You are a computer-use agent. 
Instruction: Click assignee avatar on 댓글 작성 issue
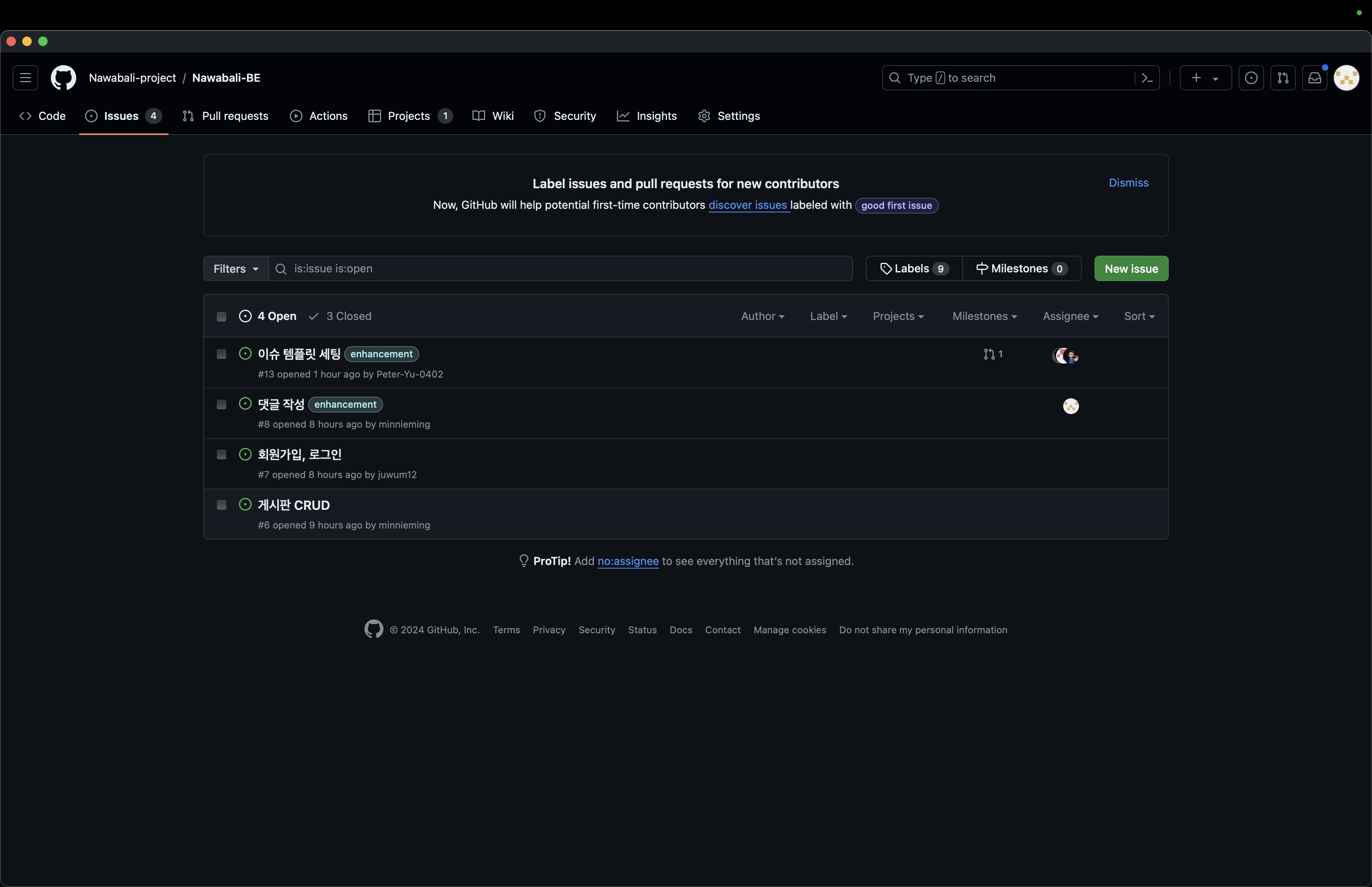coord(1070,406)
